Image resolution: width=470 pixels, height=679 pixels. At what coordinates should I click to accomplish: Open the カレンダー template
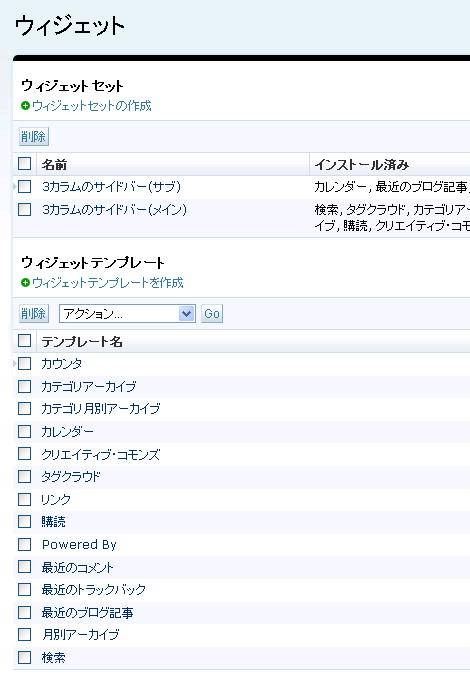pyautogui.click(x=67, y=432)
